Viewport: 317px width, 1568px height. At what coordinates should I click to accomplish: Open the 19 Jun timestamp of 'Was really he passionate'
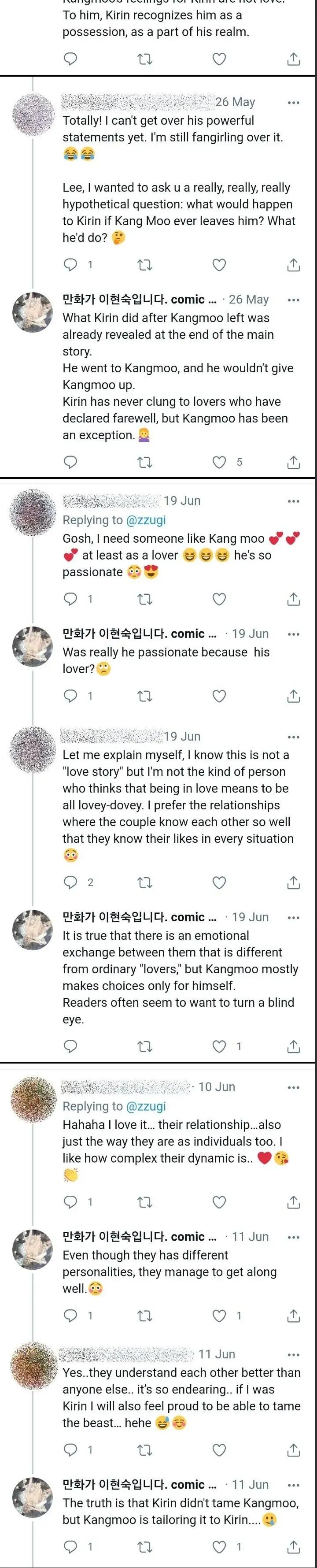[x=250, y=634]
